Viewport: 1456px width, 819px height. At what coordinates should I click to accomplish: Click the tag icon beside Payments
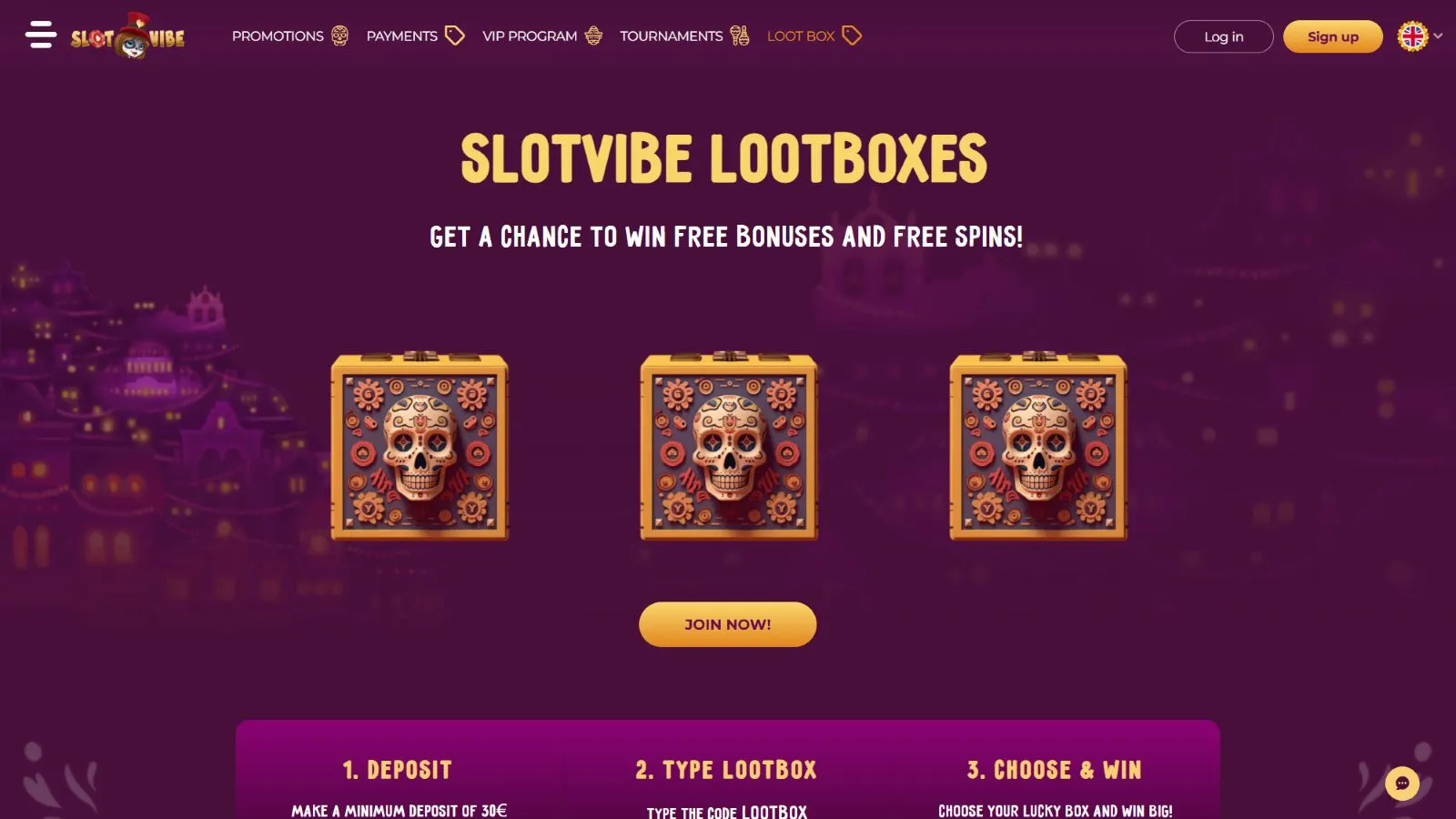[455, 35]
